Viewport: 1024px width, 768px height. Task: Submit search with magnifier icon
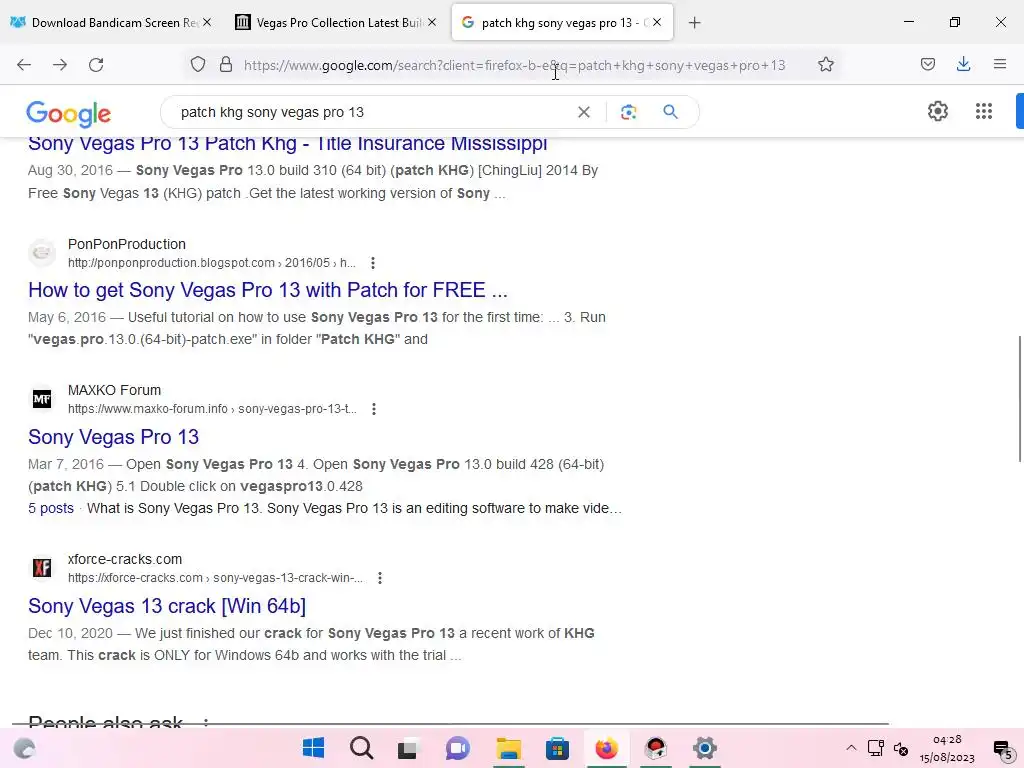(670, 112)
